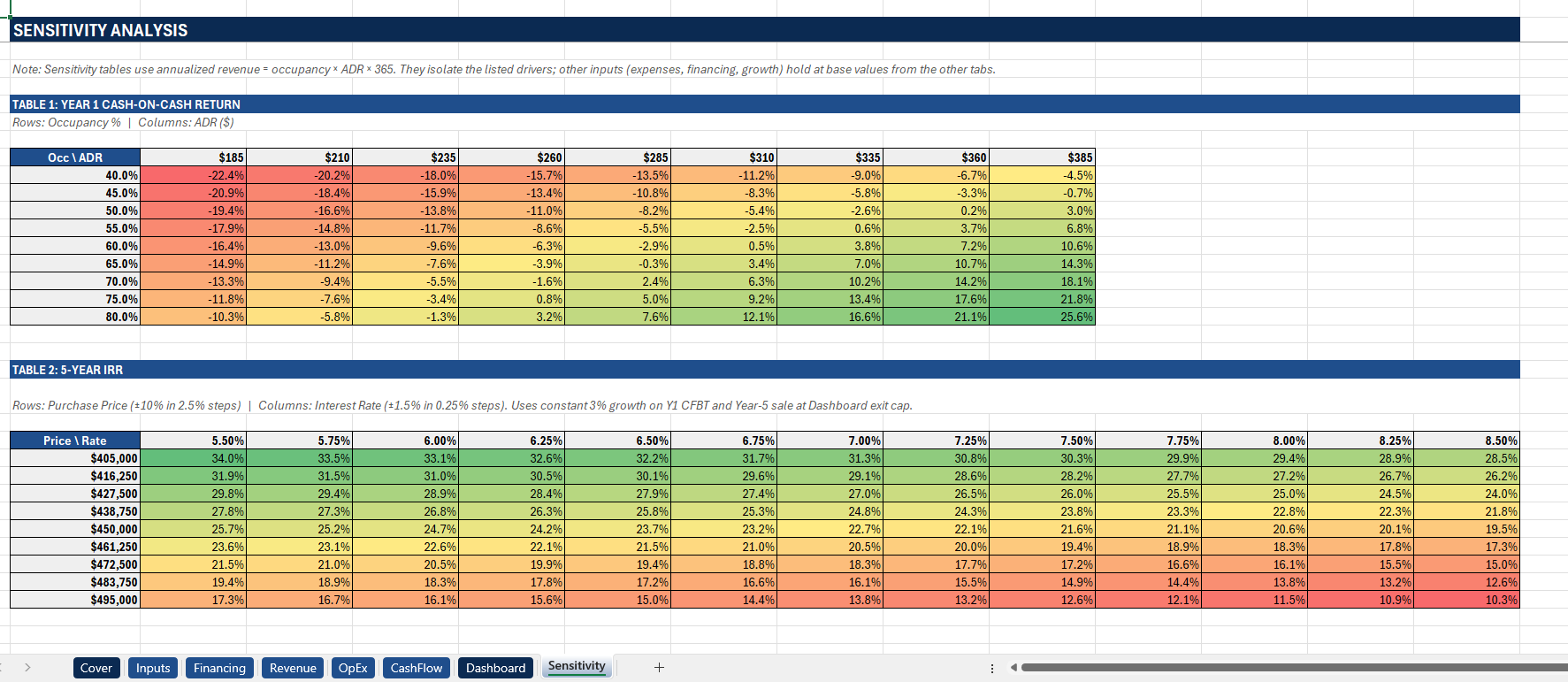Image resolution: width=1568 pixels, height=682 pixels.
Task: Select the Price \ Rate header cell
Action: point(75,441)
